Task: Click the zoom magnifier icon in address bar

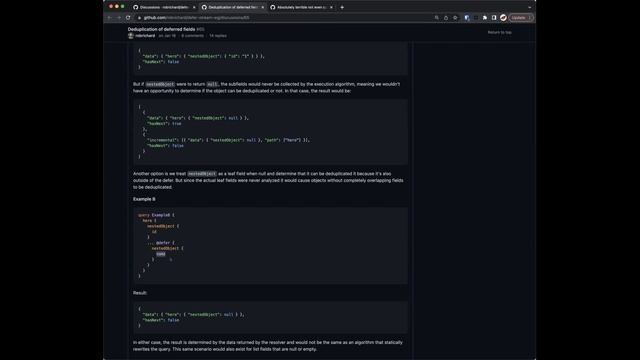Action: pyautogui.click(x=437, y=18)
